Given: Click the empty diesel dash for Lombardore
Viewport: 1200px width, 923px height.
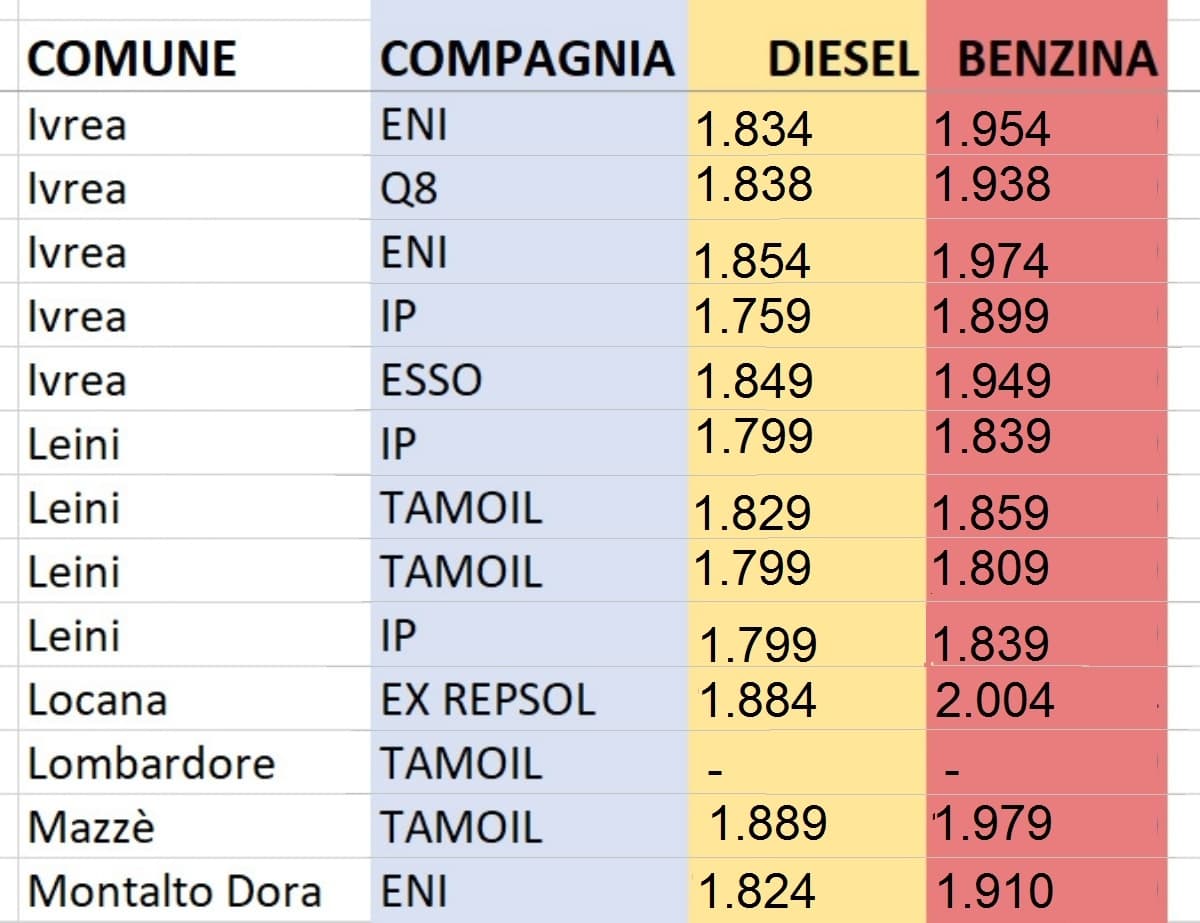Looking at the screenshot, I should click(x=715, y=770).
